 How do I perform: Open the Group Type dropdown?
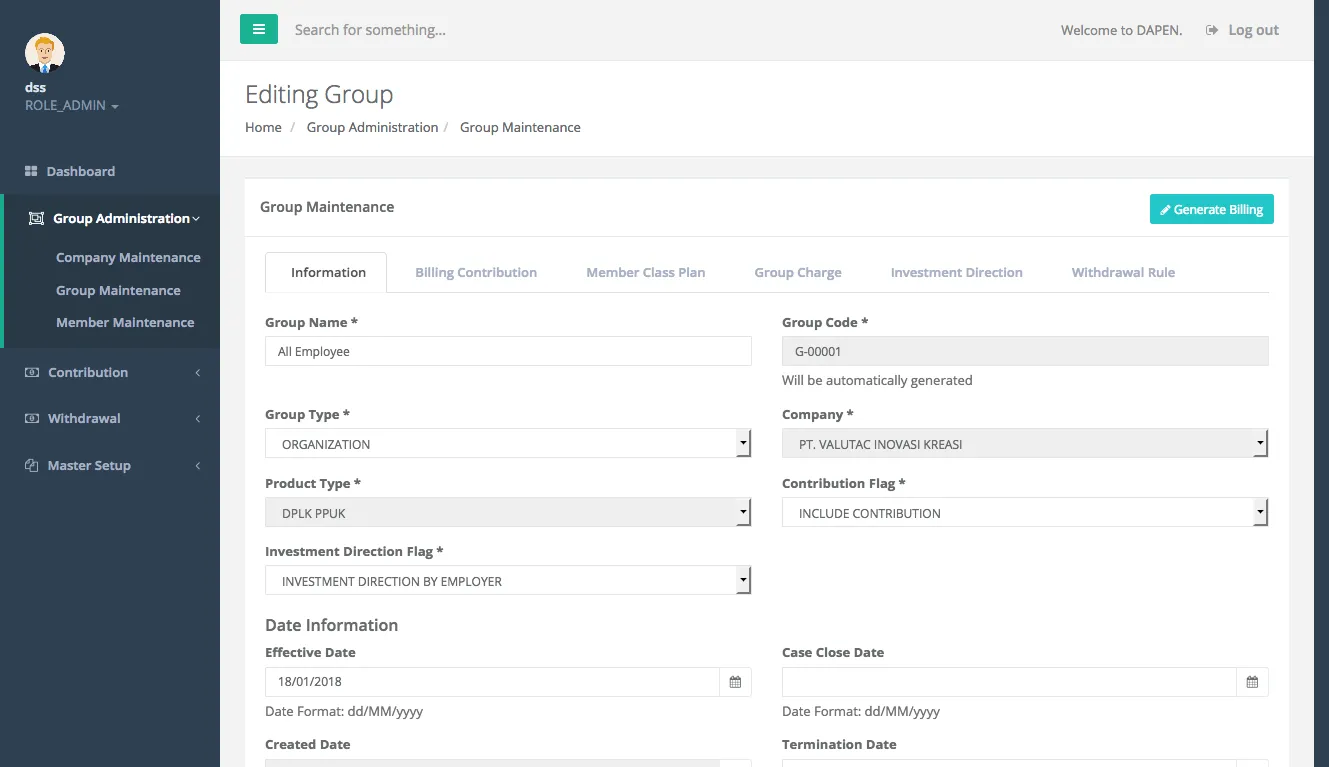pyautogui.click(x=508, y=443)
